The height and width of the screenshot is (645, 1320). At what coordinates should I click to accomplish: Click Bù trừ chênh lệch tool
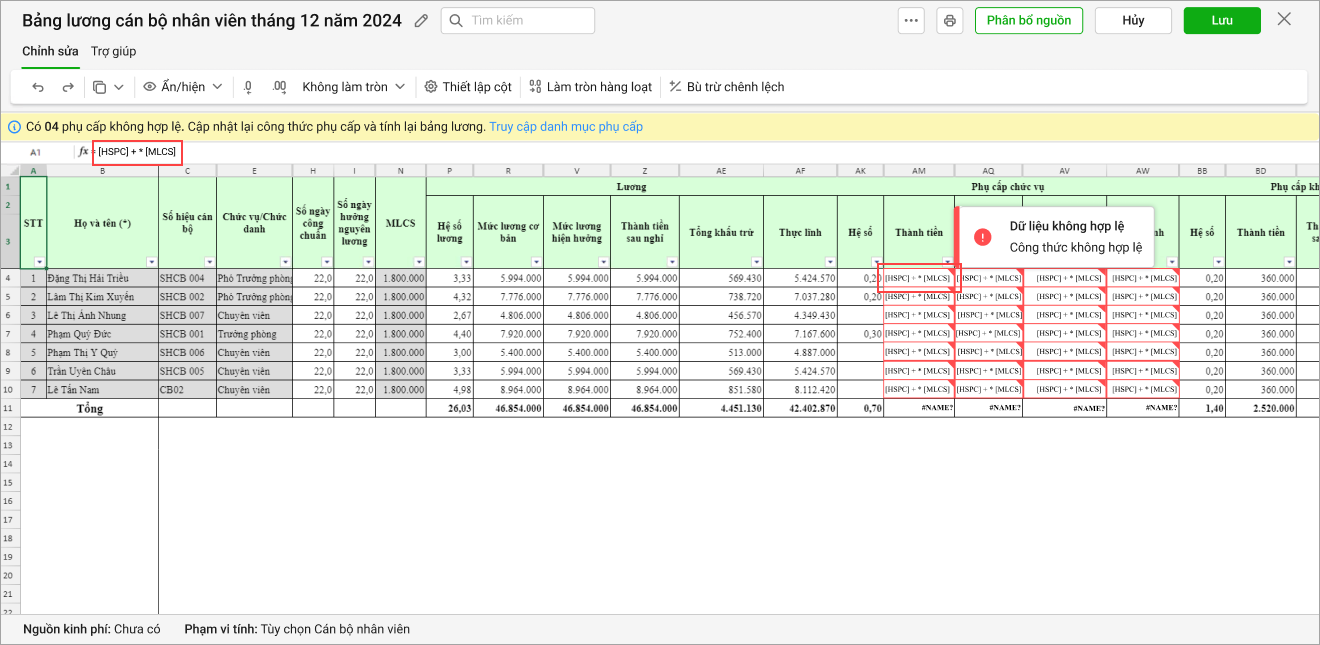pyautogui.click(x=726, y=87)
